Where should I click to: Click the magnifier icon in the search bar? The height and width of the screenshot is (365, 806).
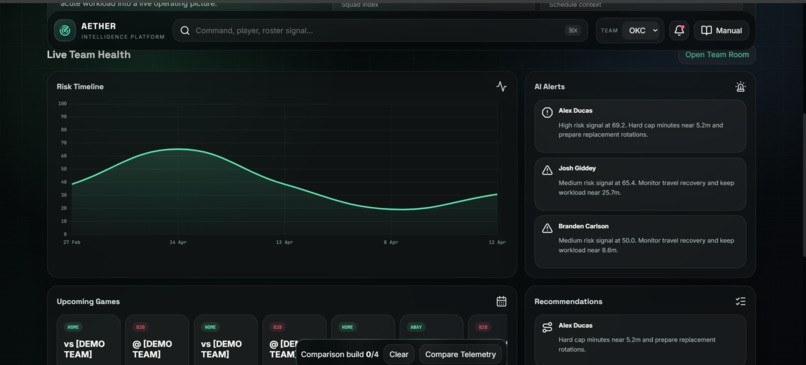click(x=185, y=31)
